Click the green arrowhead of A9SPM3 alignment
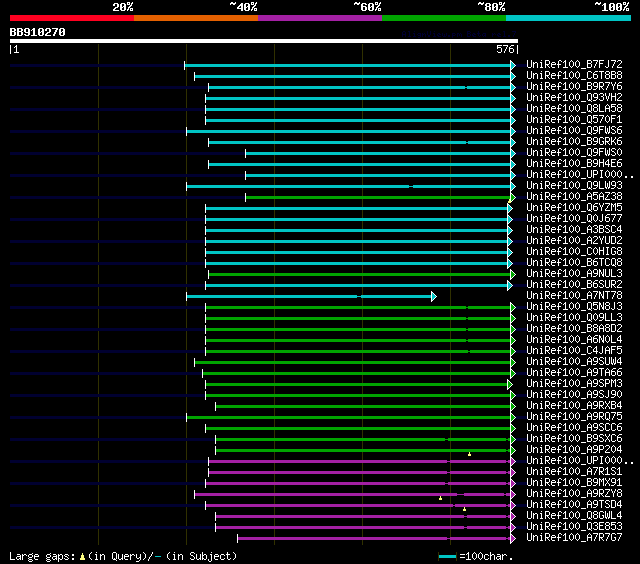Screen dimensions: 640x564 tap(510, 384)
